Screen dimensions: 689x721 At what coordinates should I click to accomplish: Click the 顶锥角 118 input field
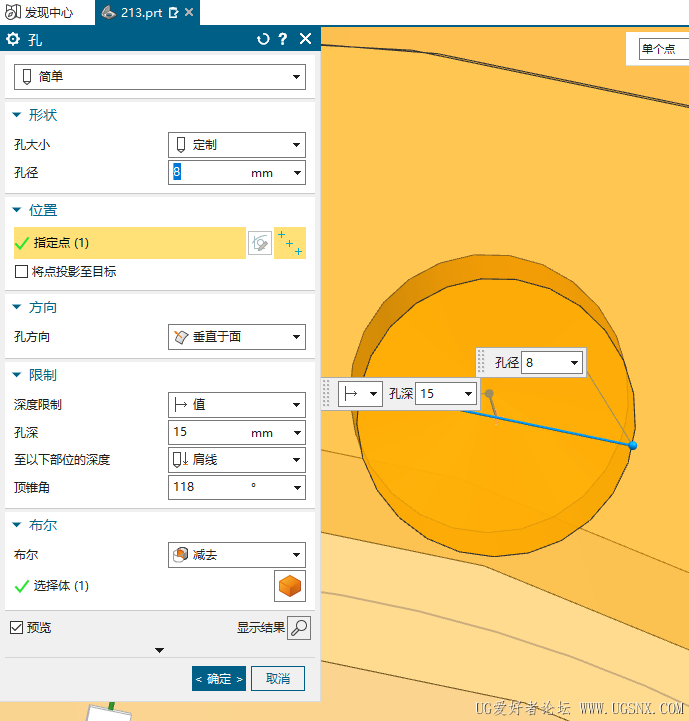[207, 487]
